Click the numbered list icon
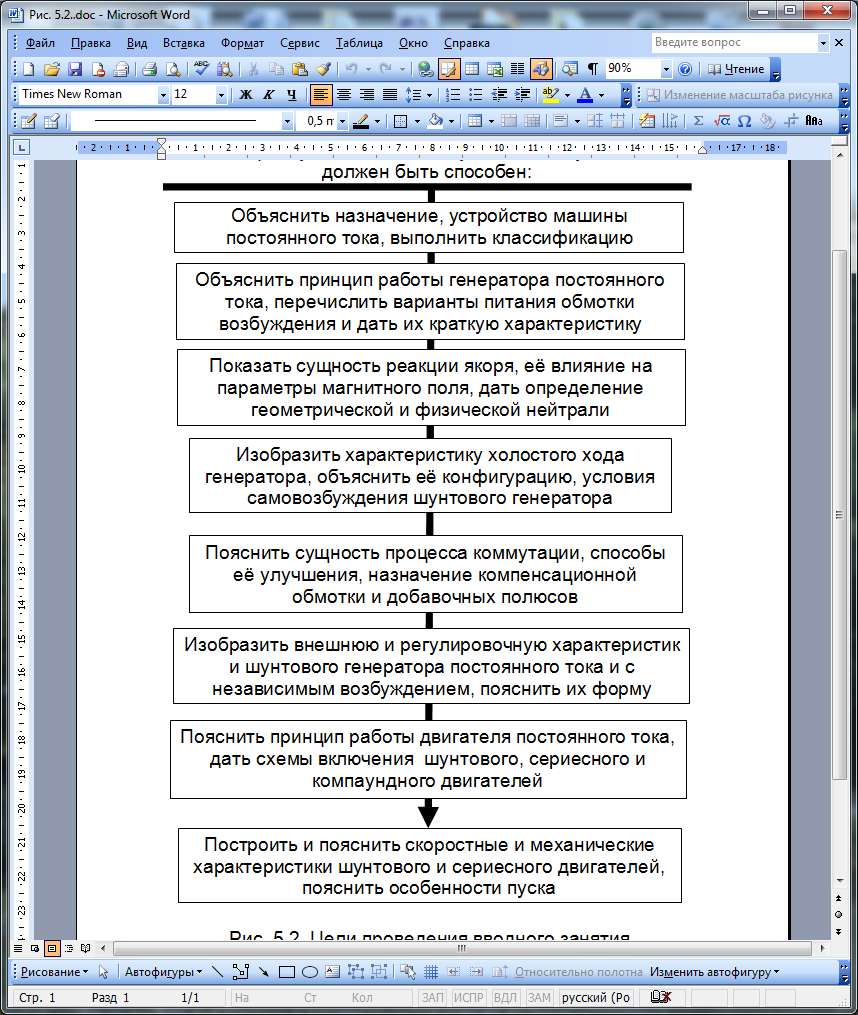858x1015 pixels. (x=453, y=95)
